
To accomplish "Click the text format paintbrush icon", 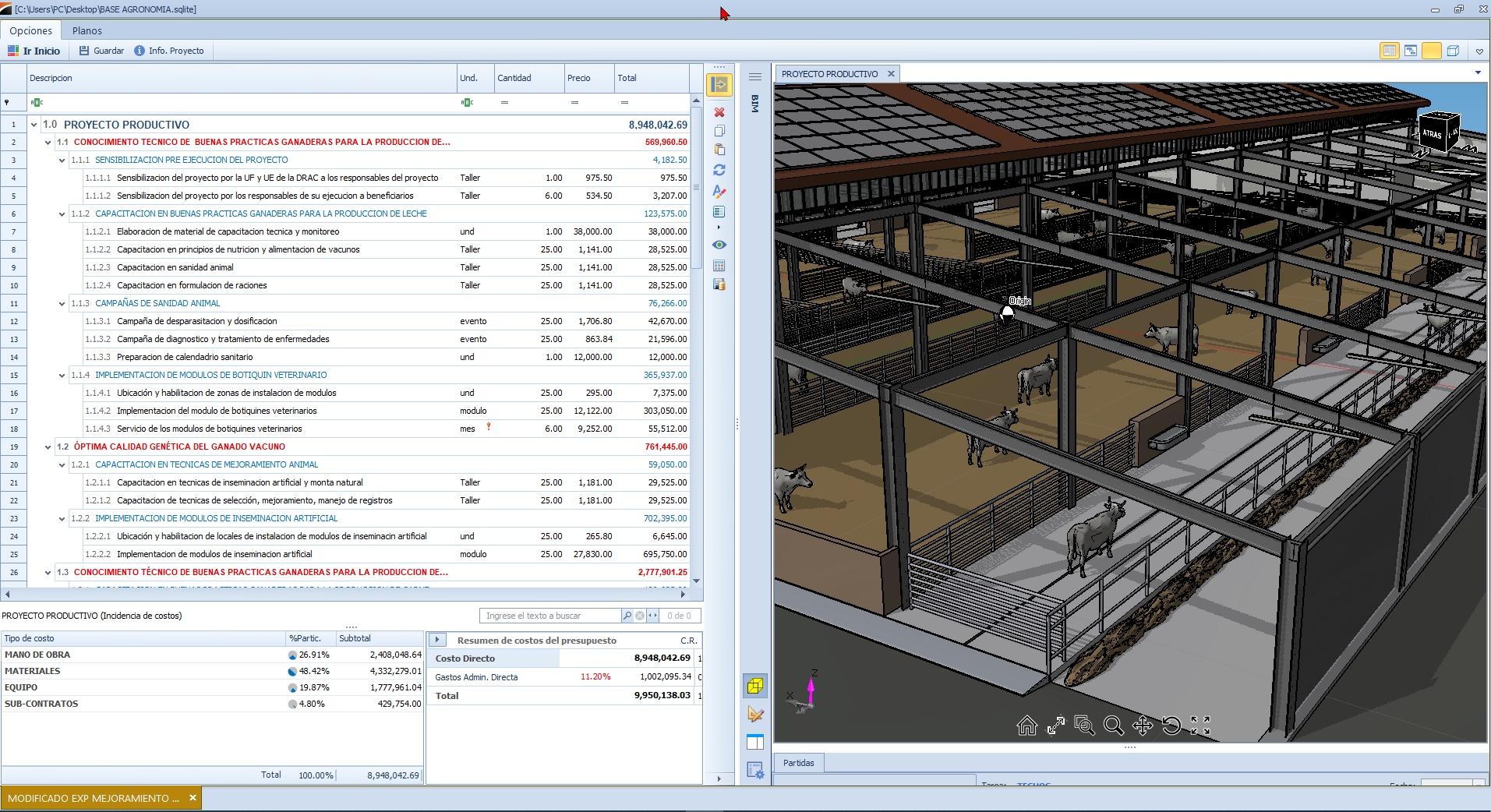I will (719, 191).
